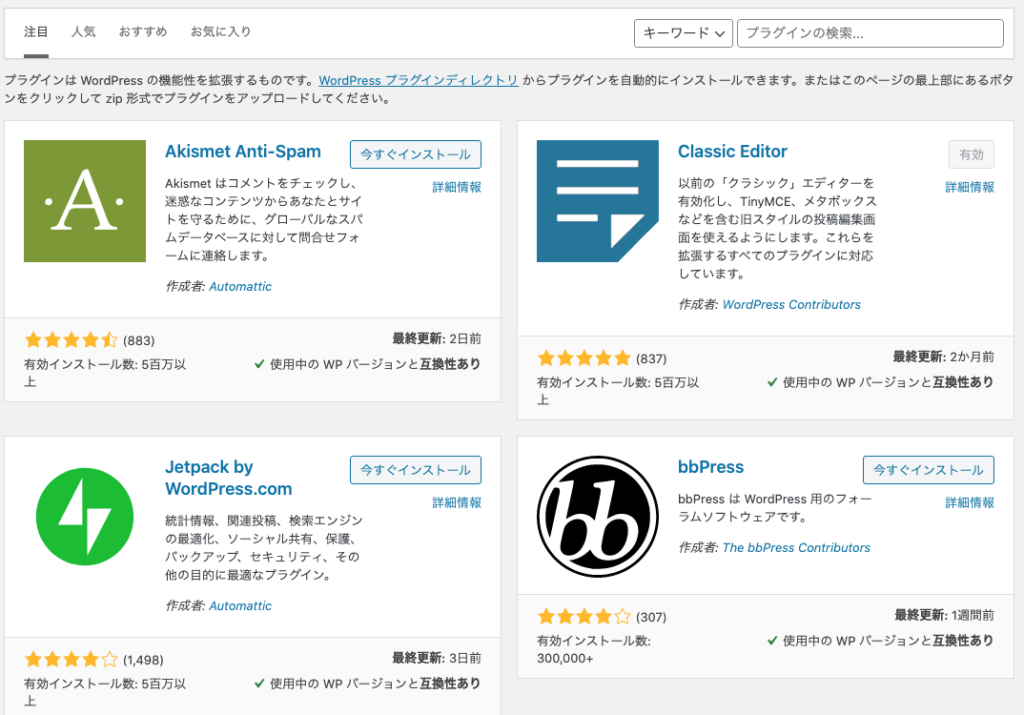This screenshot has height=715, width=1024.
Task: Open the WordPress プラグインディレクトリ link
Action: [419, 80]
